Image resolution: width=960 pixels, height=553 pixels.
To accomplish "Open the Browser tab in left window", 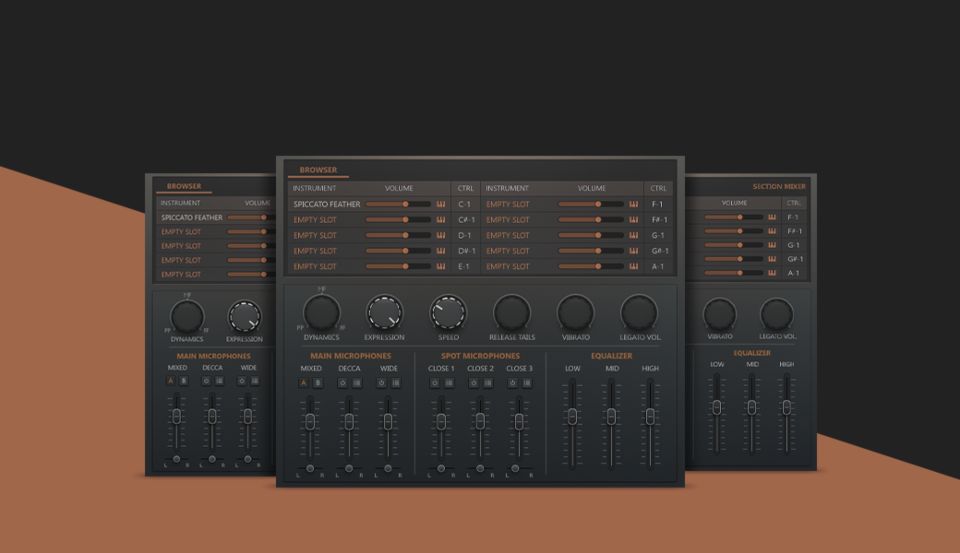I will 184,186.
